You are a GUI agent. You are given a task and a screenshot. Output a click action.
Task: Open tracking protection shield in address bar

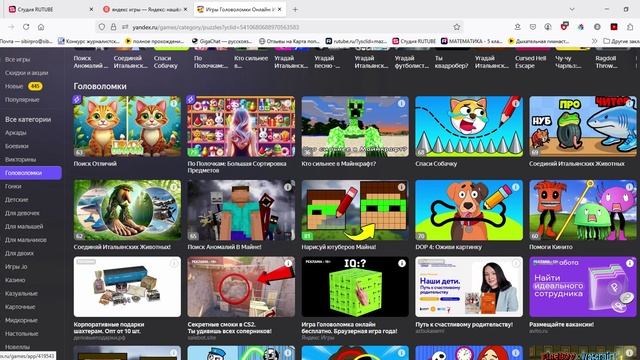[x=102, y=27]
